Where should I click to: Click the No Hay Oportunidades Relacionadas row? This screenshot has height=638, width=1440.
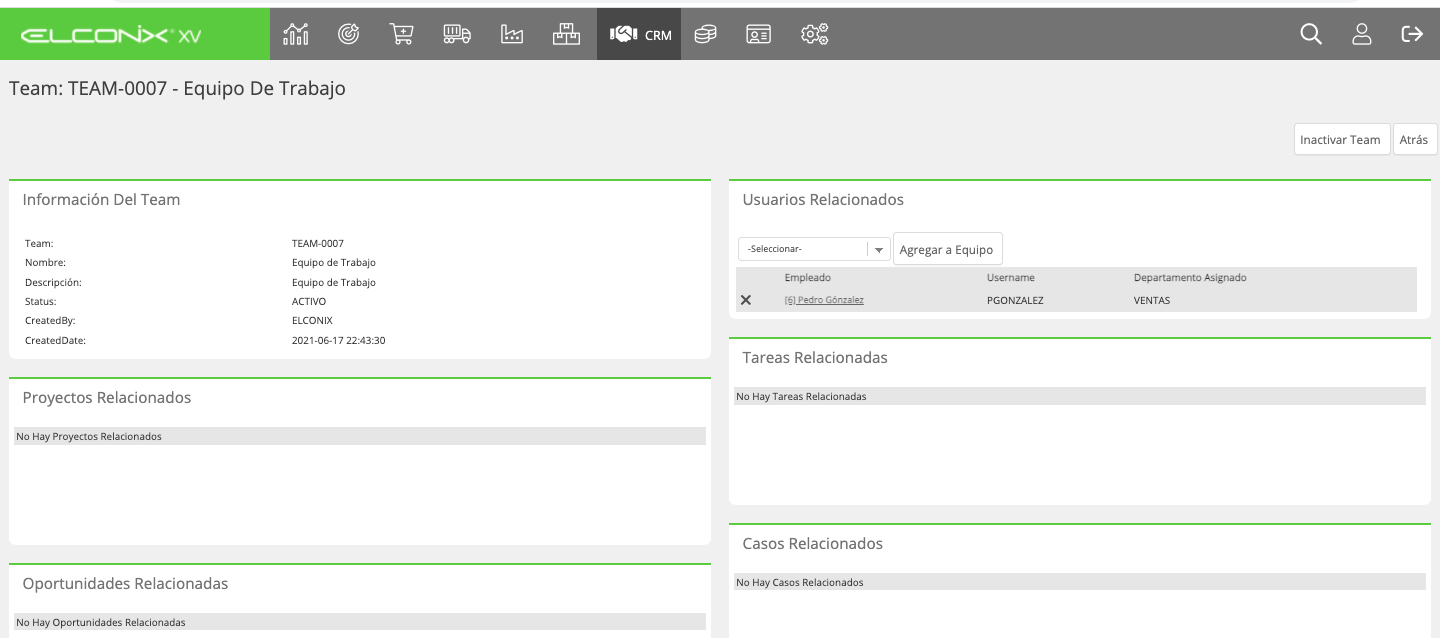tap(360, 622)
